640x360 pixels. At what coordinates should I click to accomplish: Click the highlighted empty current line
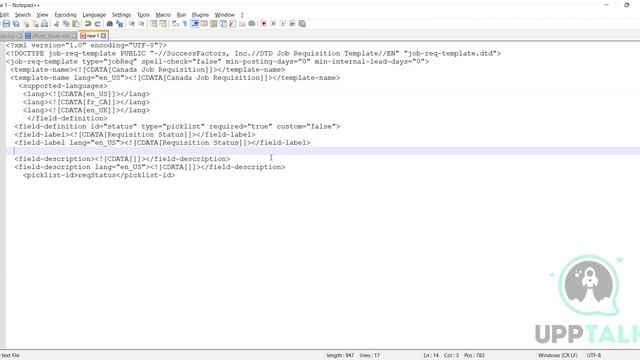coord(322,151)
